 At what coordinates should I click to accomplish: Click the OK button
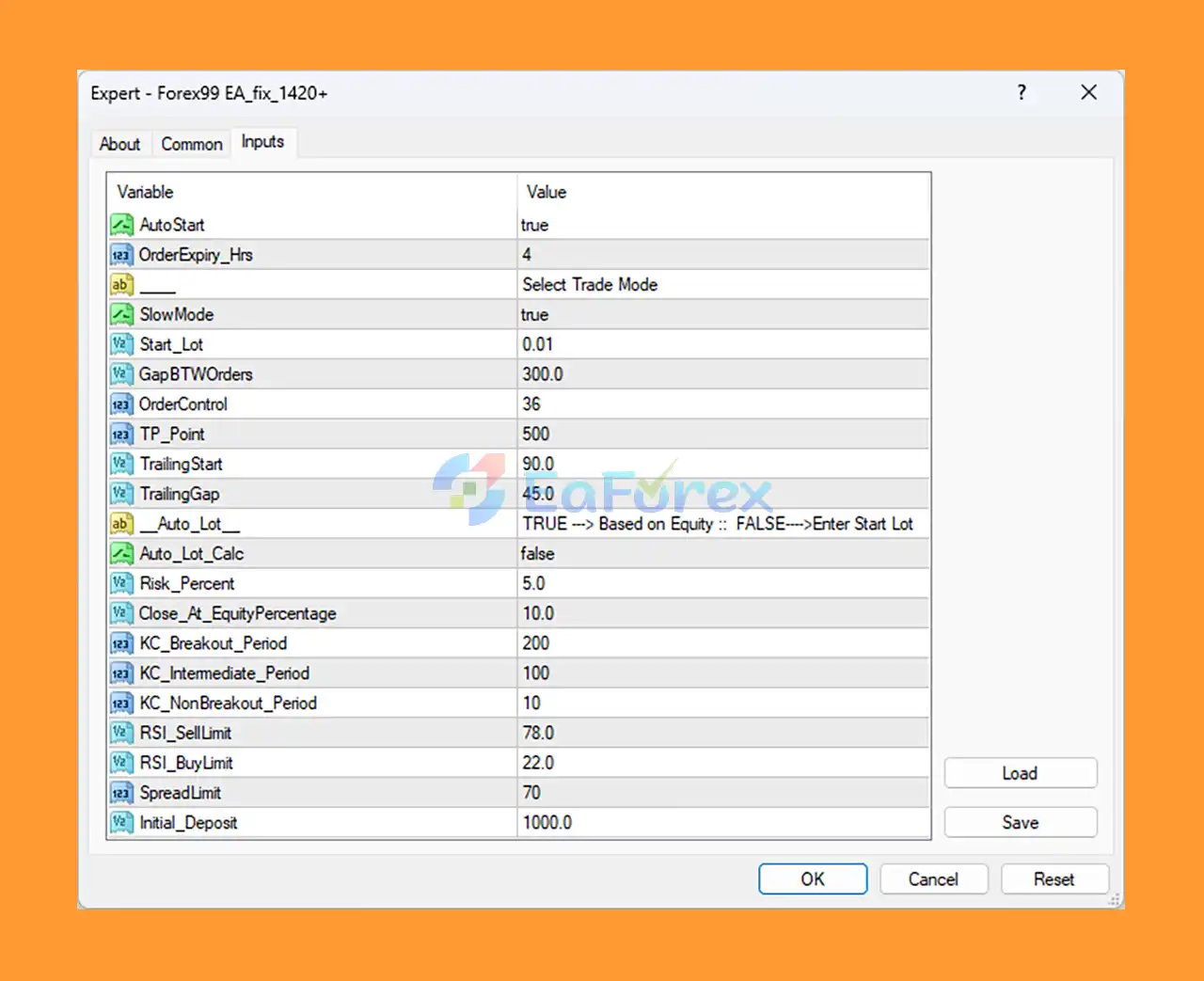pos(813,879)
